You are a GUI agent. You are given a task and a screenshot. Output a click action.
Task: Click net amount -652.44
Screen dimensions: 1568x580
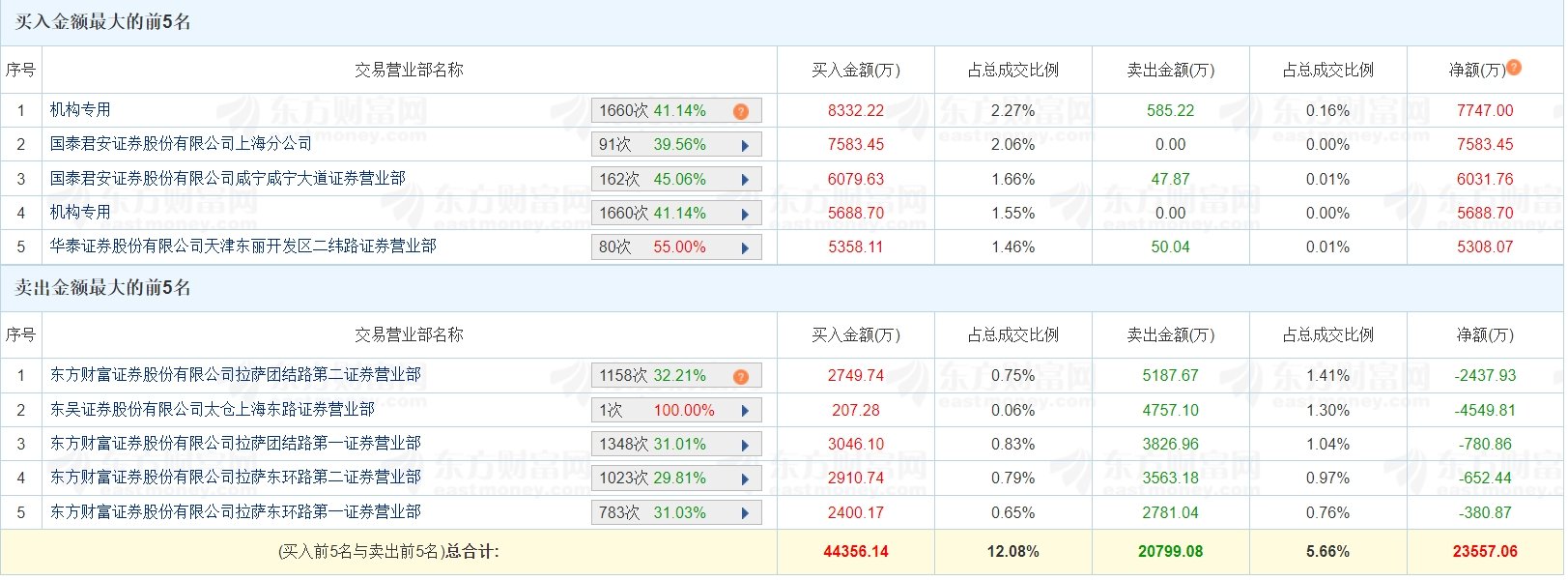point(1485,478)
